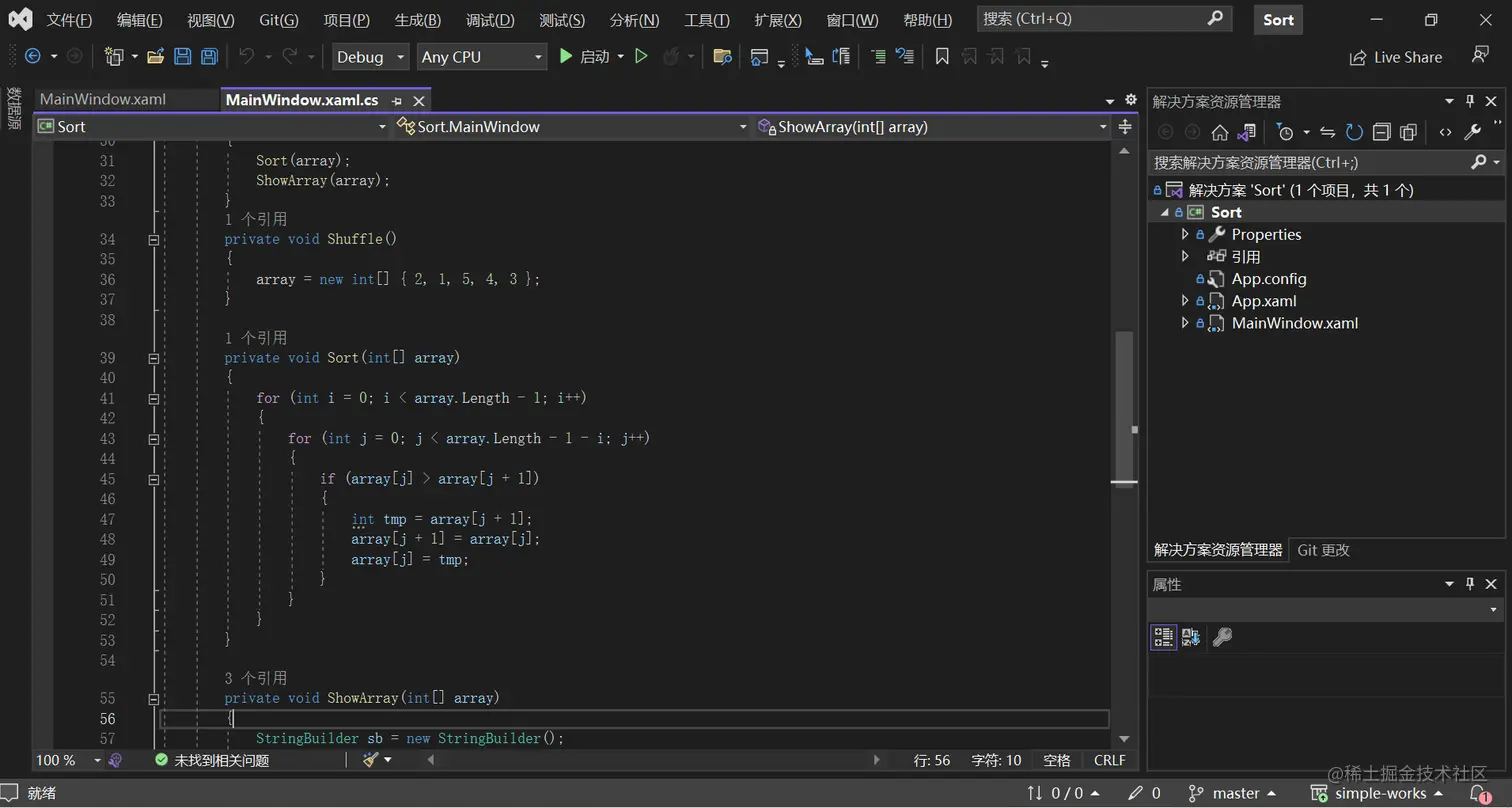This screenshot has width=1512, height=808.
Task: Collapse the ShowArray method at line 55
Action: pos(153,699)
